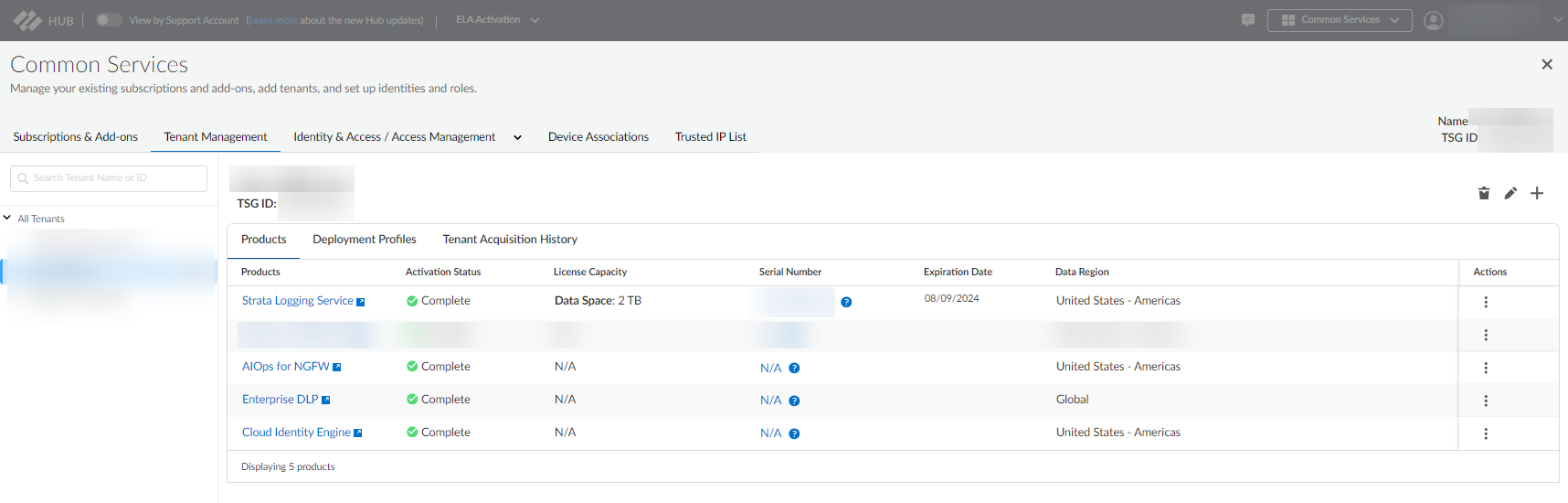Image resolution: width=1568 pixels, height=503 pixels.
Task: Click the add tenant plus icon
Action: pos(1537,193)
